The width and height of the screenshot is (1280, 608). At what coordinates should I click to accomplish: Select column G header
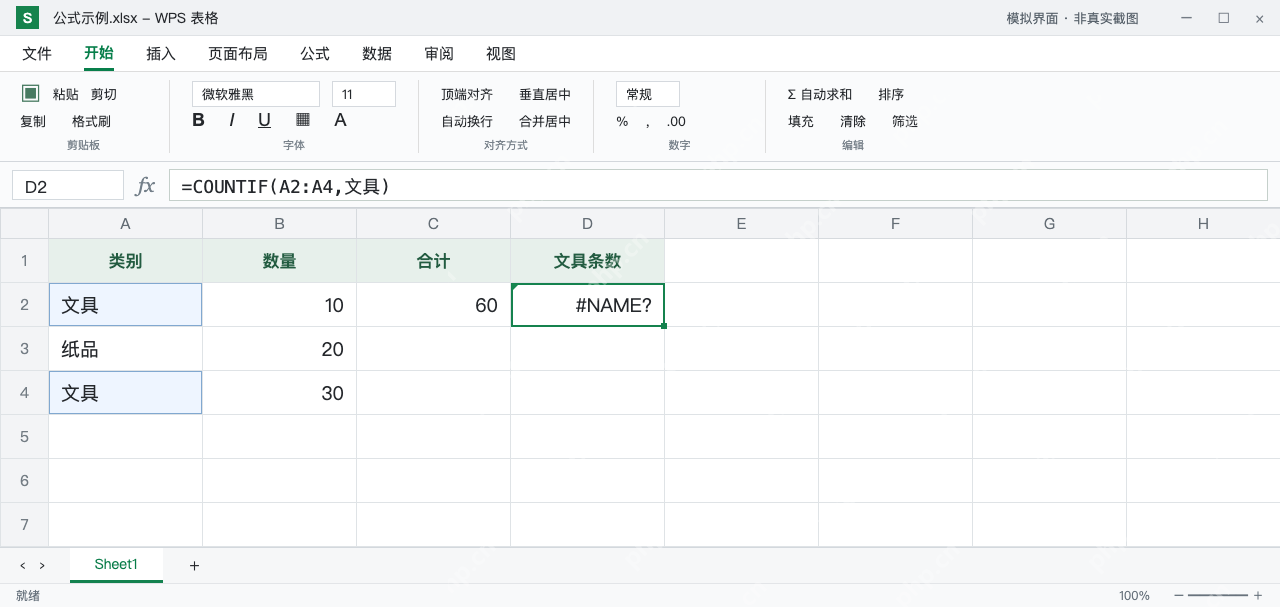[x=1050, y=224]
